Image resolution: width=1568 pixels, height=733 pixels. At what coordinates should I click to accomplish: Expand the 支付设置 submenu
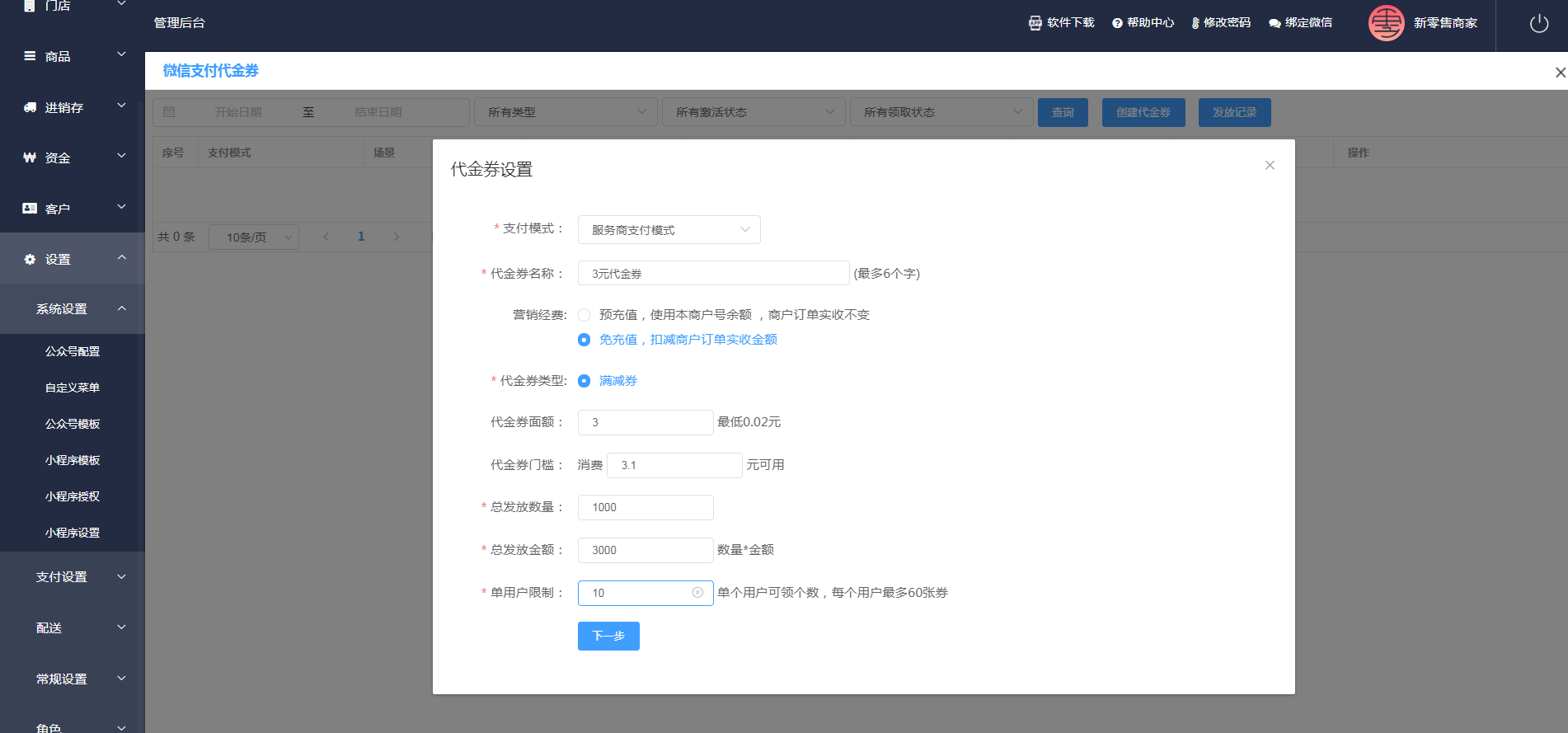(121, 577)
